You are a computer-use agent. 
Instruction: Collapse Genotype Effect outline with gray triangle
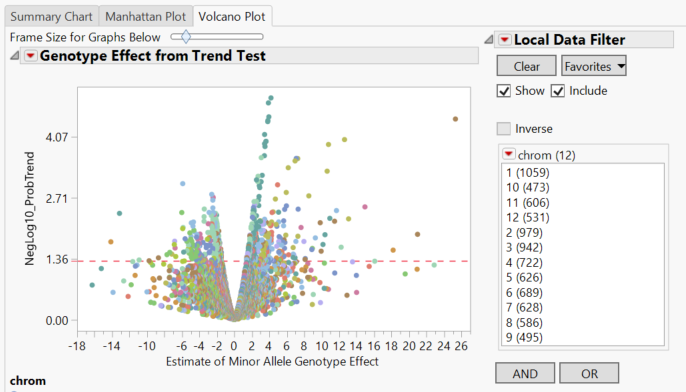click(x=14, y=56)
